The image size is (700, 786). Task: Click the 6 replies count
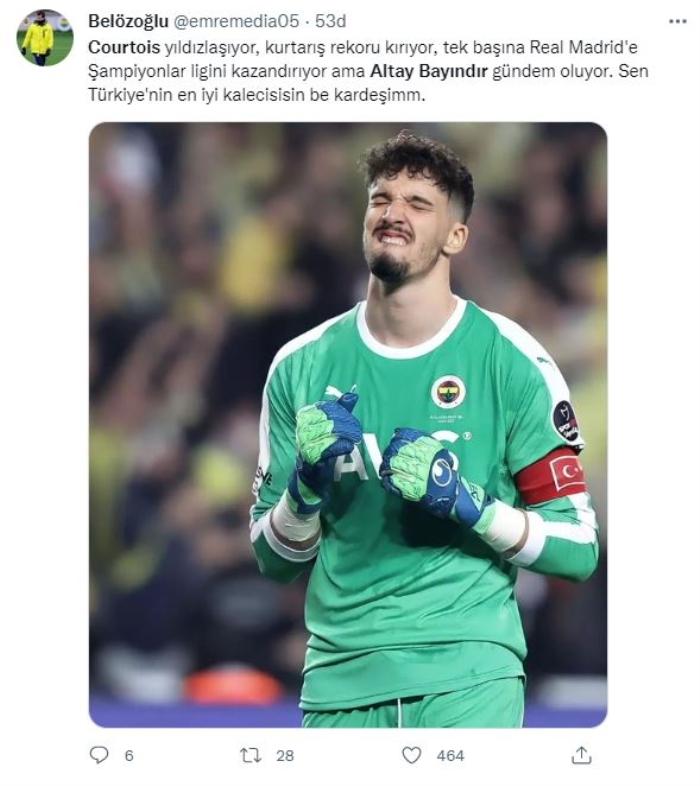(129, 755)
